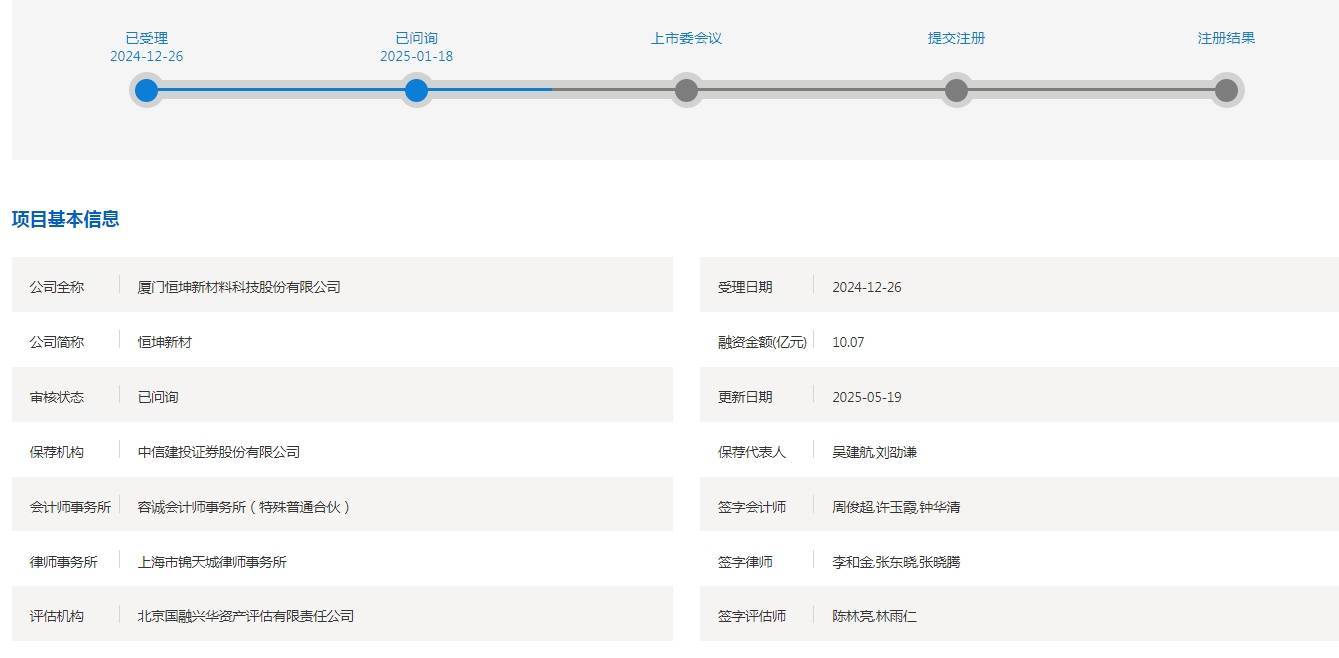
Task: Select company name 厦门恒坤新材料科技股份有限公司
Action: pos(239,287)
